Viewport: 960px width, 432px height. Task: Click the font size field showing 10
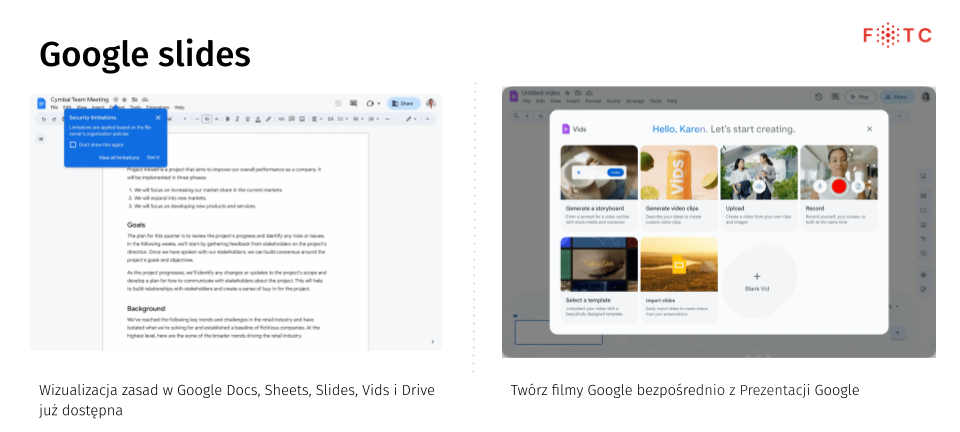(x=206, y=119)
